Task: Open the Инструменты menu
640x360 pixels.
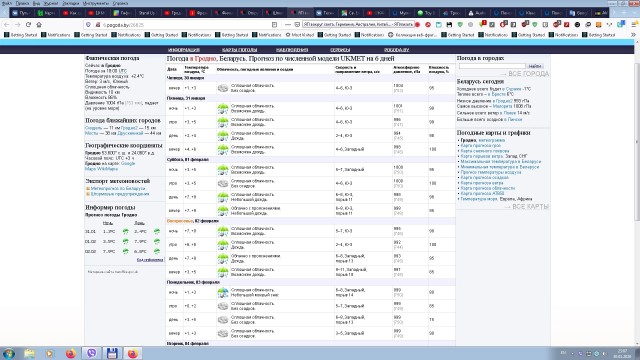Action: tap(96, 3)
